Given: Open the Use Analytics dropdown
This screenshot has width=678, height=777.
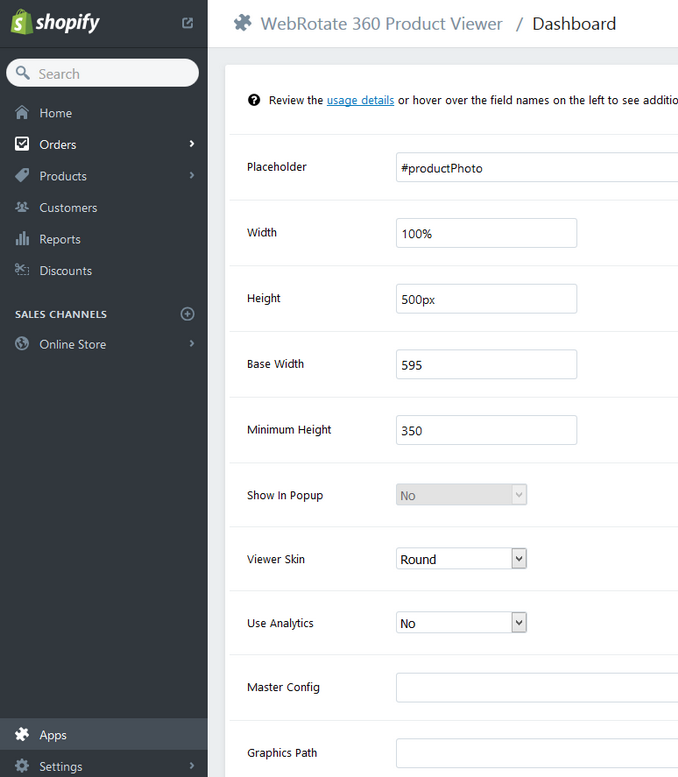Looking at the screenshot, I should (x=461, y=622).
